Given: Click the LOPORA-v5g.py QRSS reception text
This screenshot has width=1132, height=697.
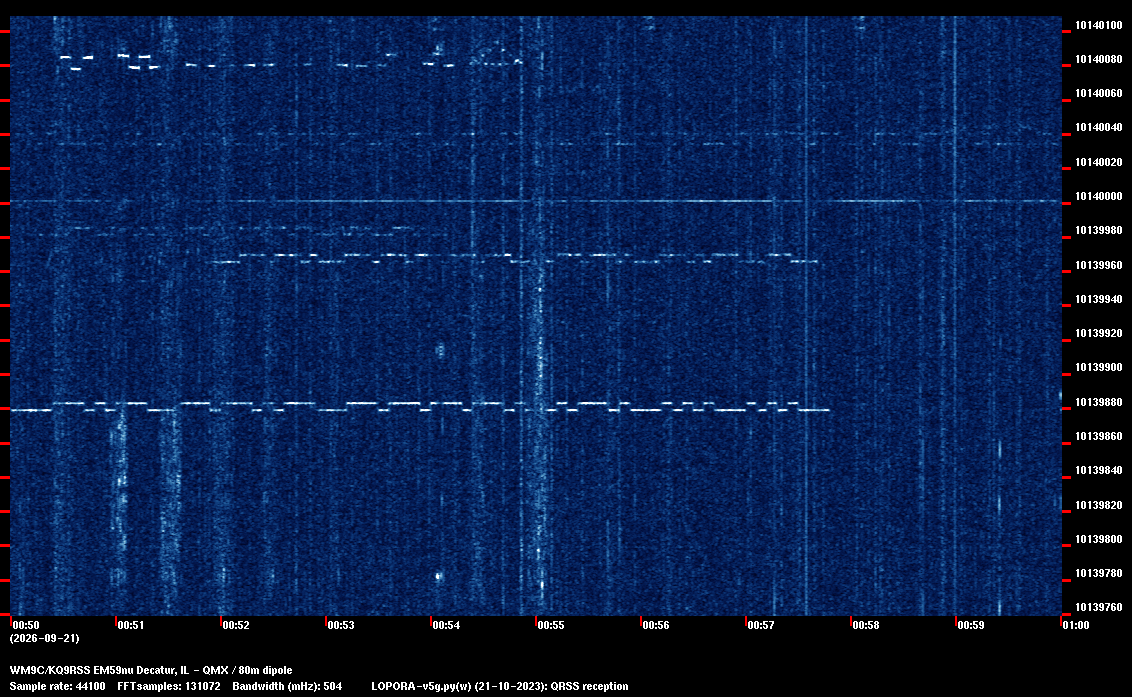Looking at the screenshot, I should click(500, 686).
